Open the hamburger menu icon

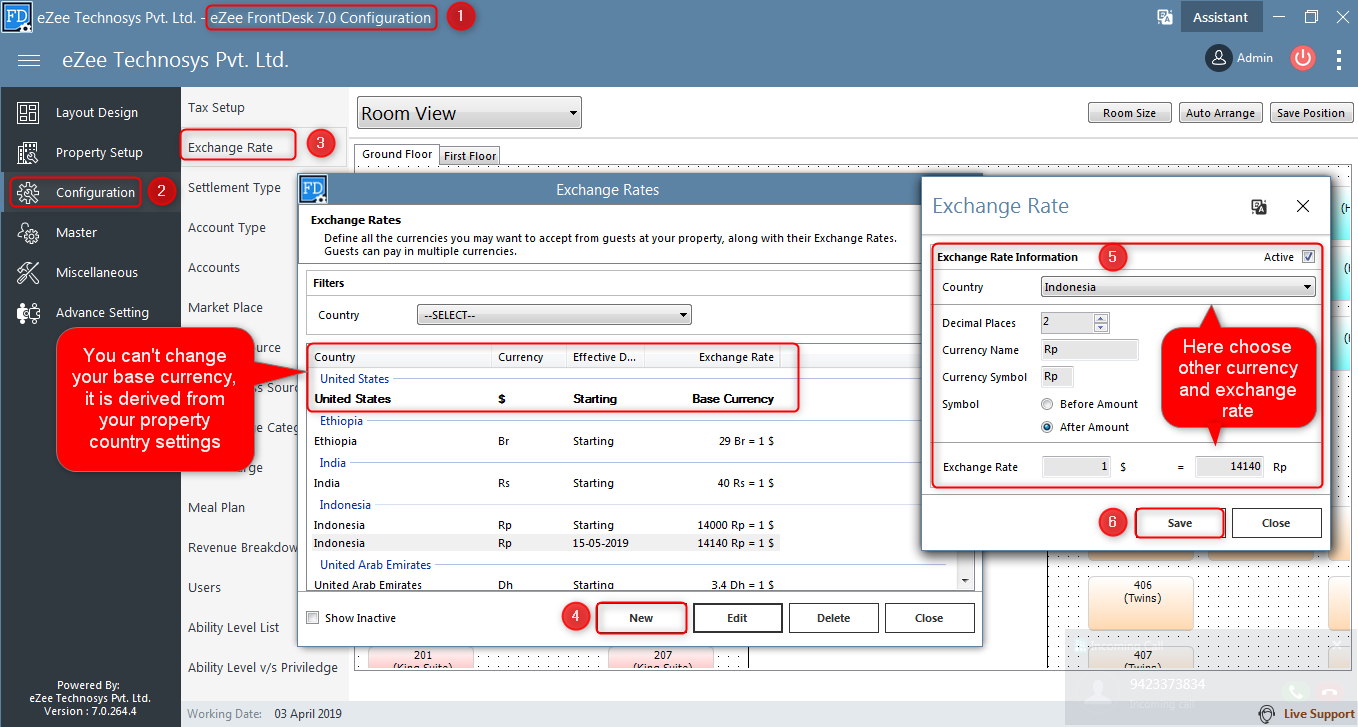pyautogui.click(x=29, y=60)
